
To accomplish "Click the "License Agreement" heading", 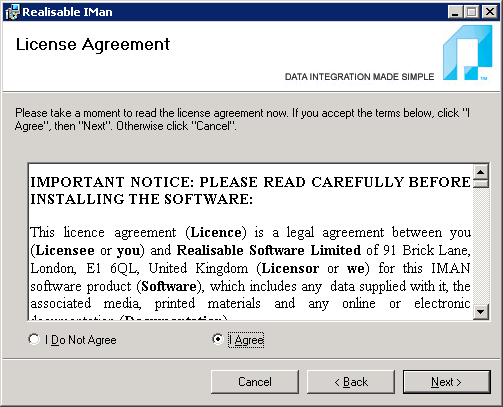I will (93, 45).
